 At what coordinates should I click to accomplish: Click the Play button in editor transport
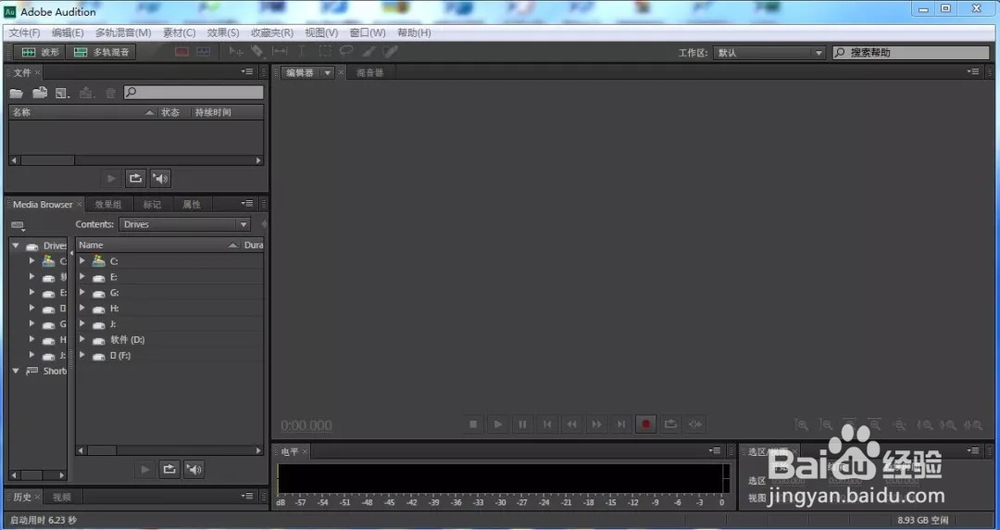point(497,424)
